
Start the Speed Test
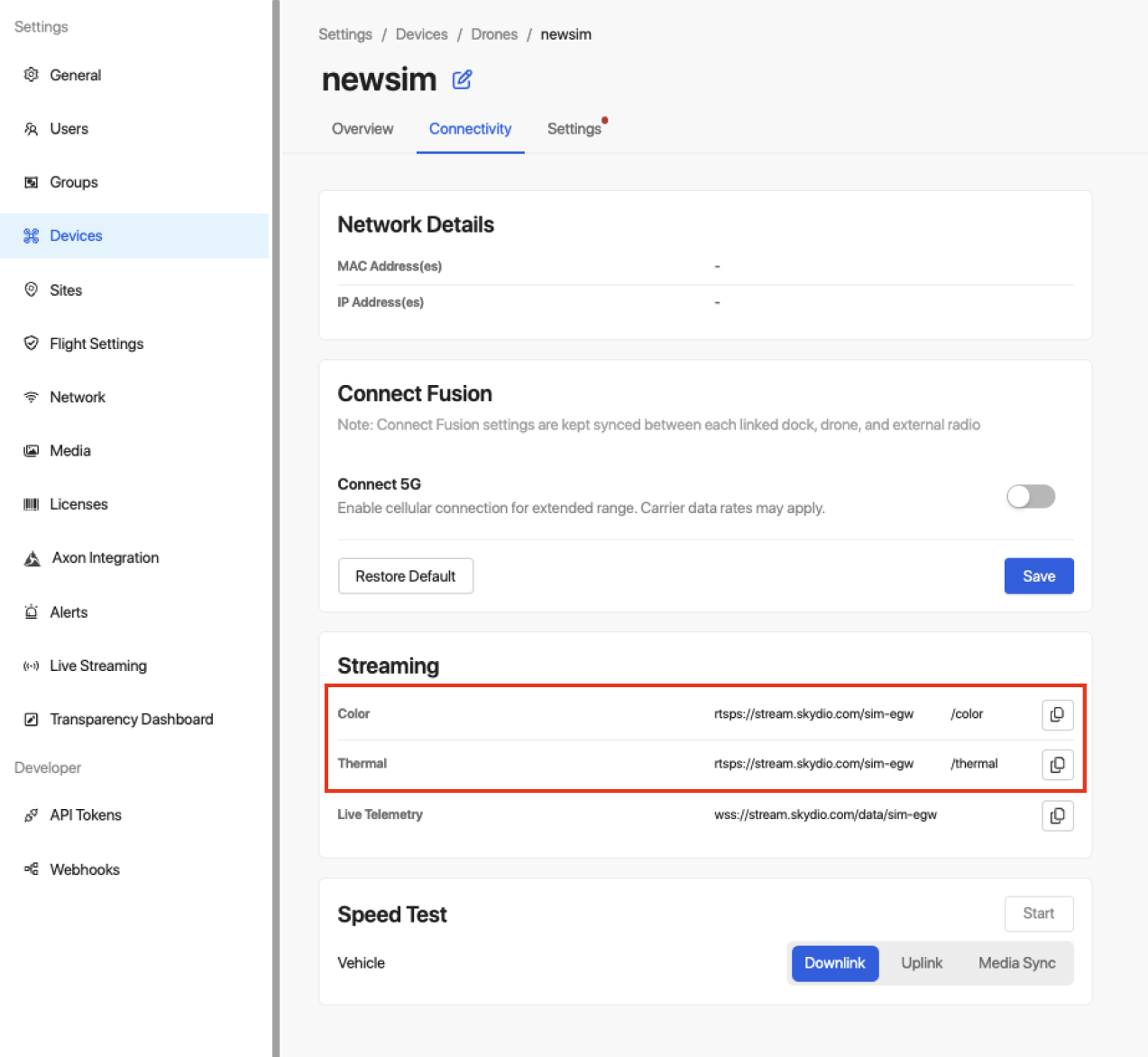coord(1039,914)
